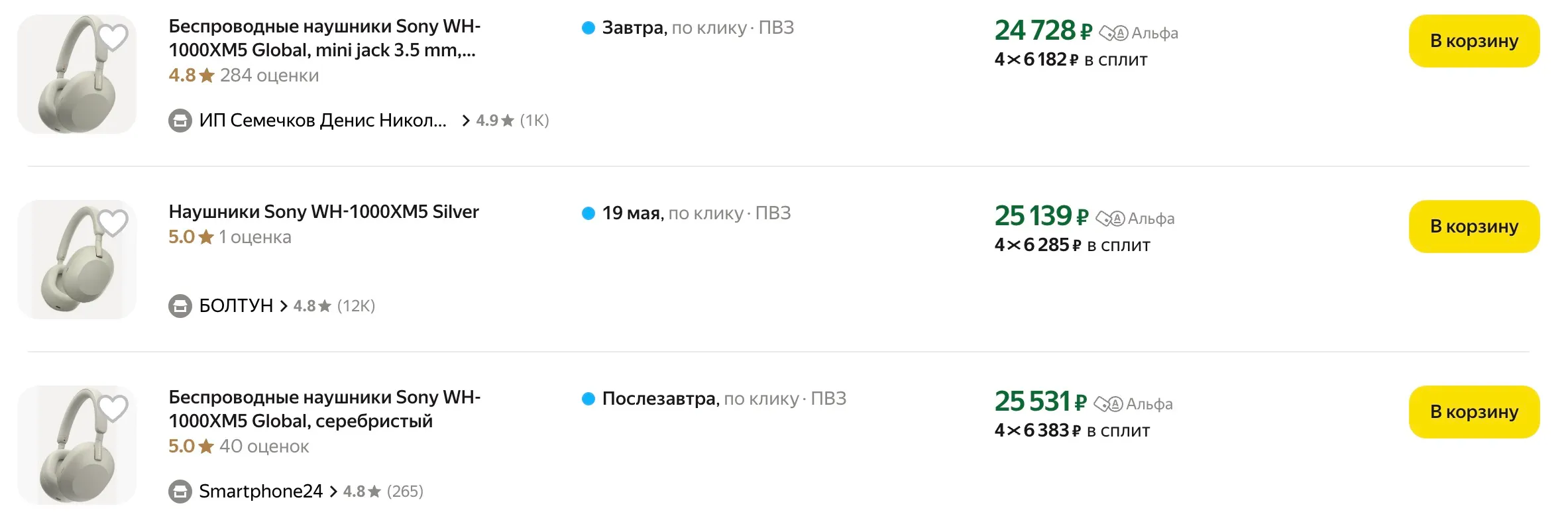
Task: Click Альфа card icon next to 25 531 ₽
Action: tap(1108, 404)
